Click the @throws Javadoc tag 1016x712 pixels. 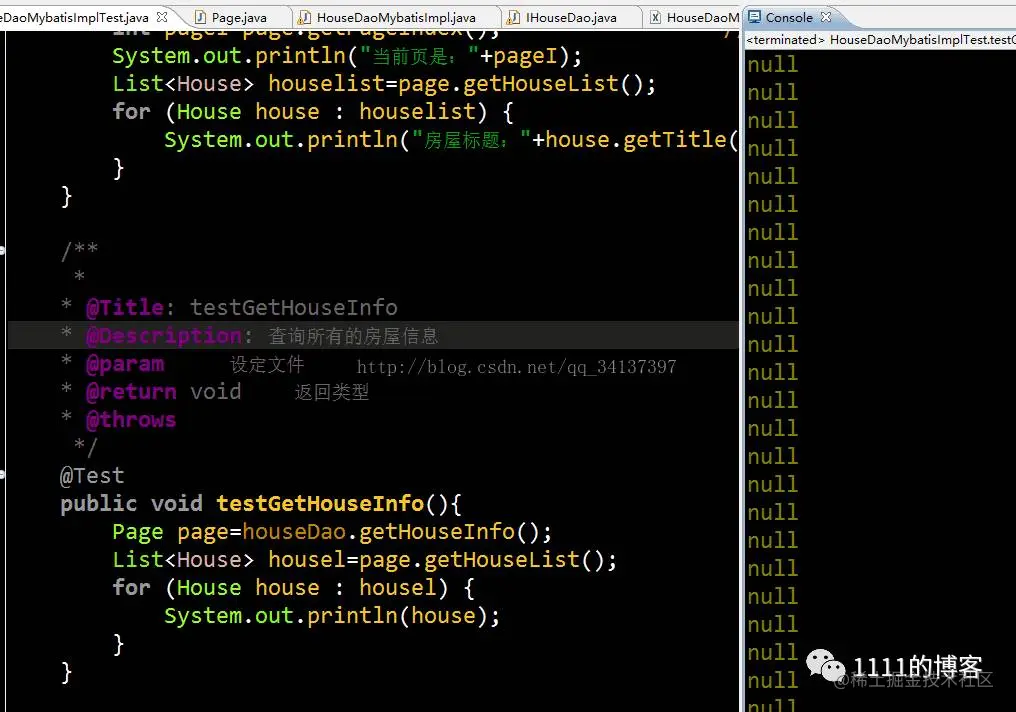131,420
